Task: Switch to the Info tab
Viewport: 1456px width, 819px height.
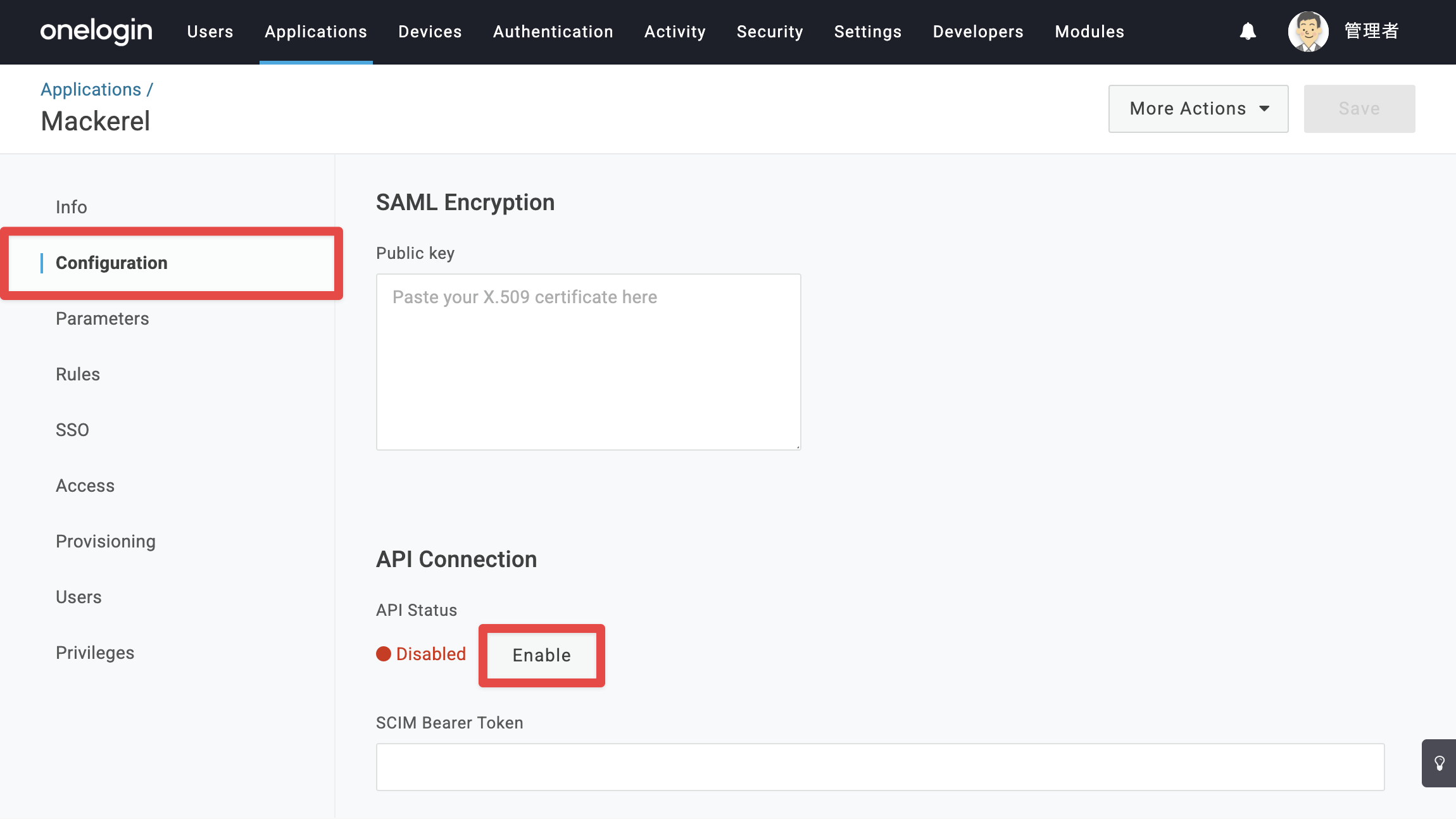Action: [x=72, y=207]
